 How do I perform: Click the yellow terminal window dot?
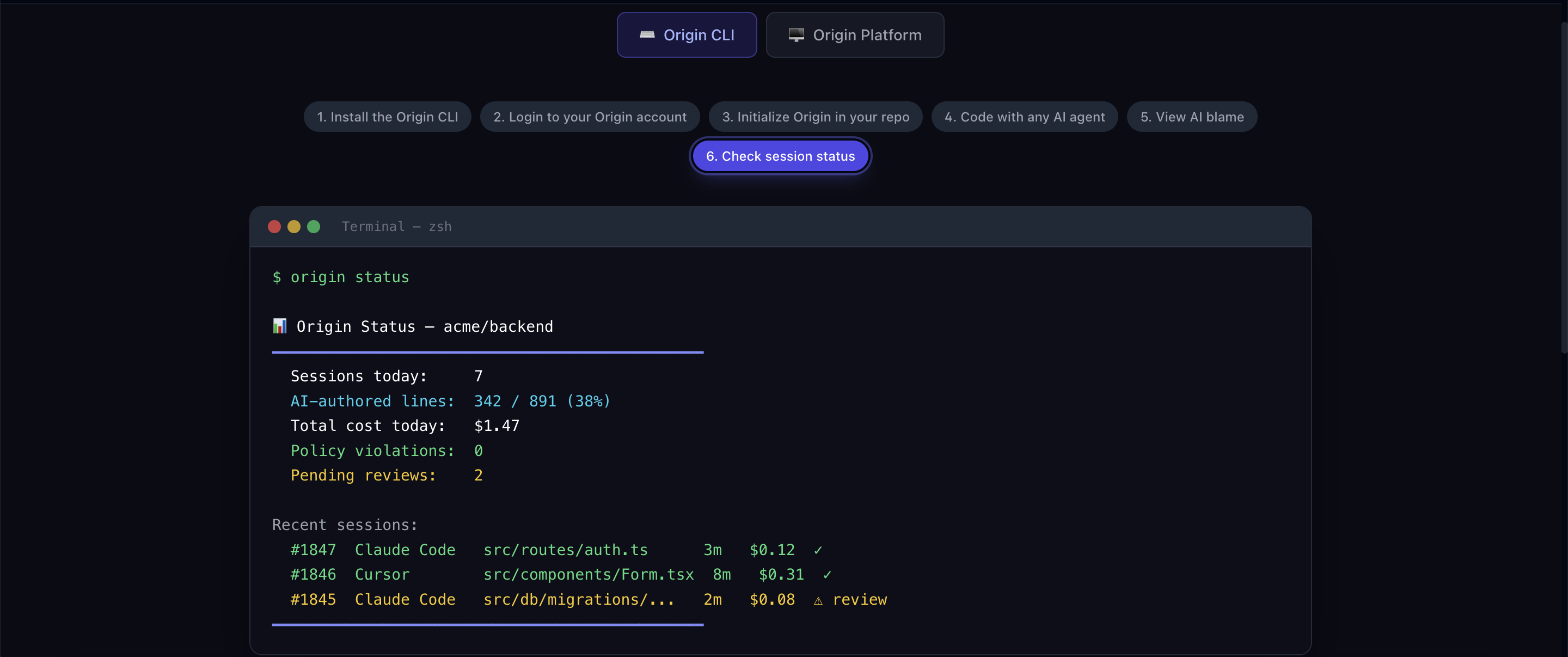(x=294, y=227)
